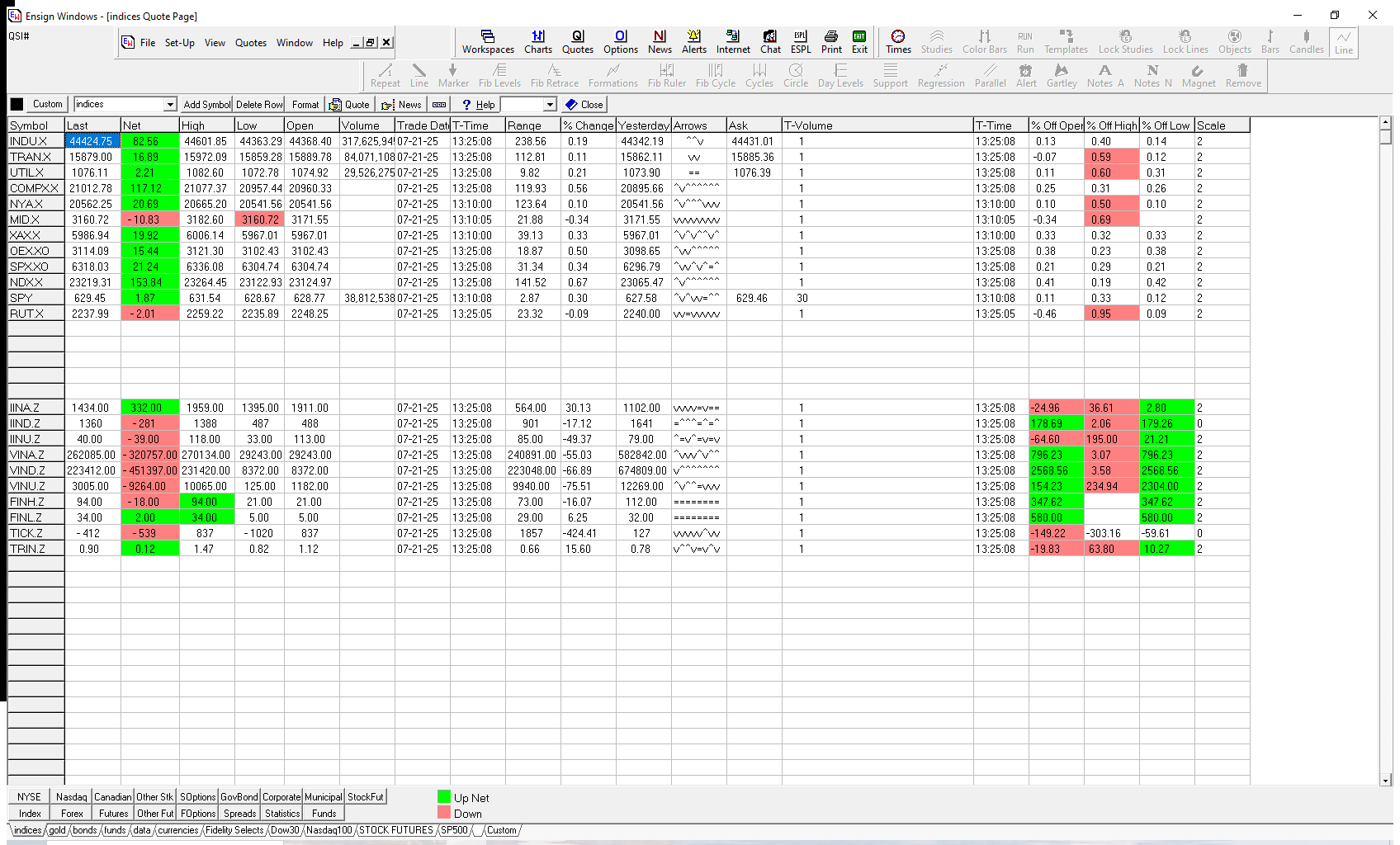This screenshot has height=845, width=1400.
Task: Select the Nasdaq category button
Action: click(x=72, y=797)
